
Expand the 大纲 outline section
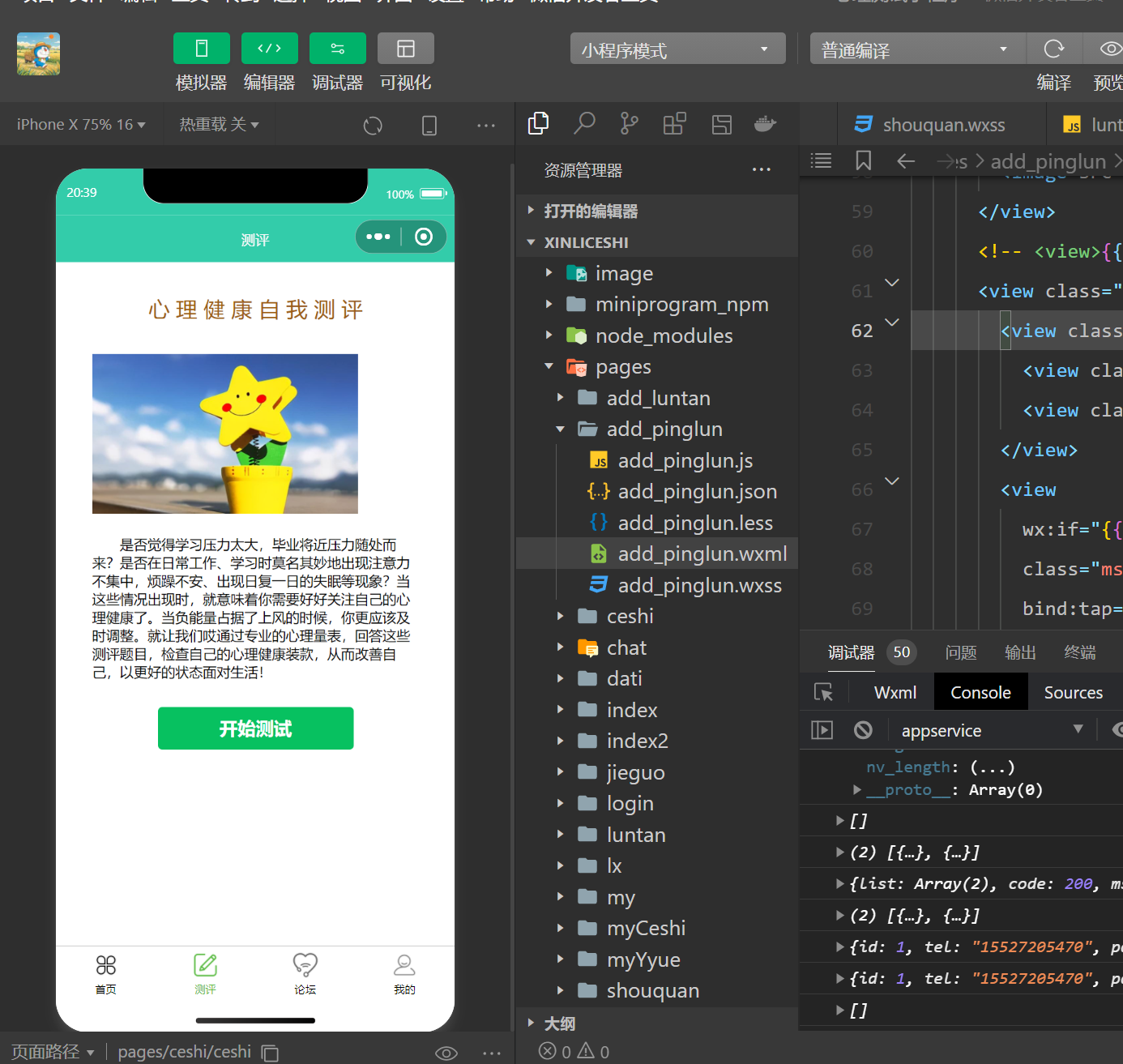tap(657, 1023)
